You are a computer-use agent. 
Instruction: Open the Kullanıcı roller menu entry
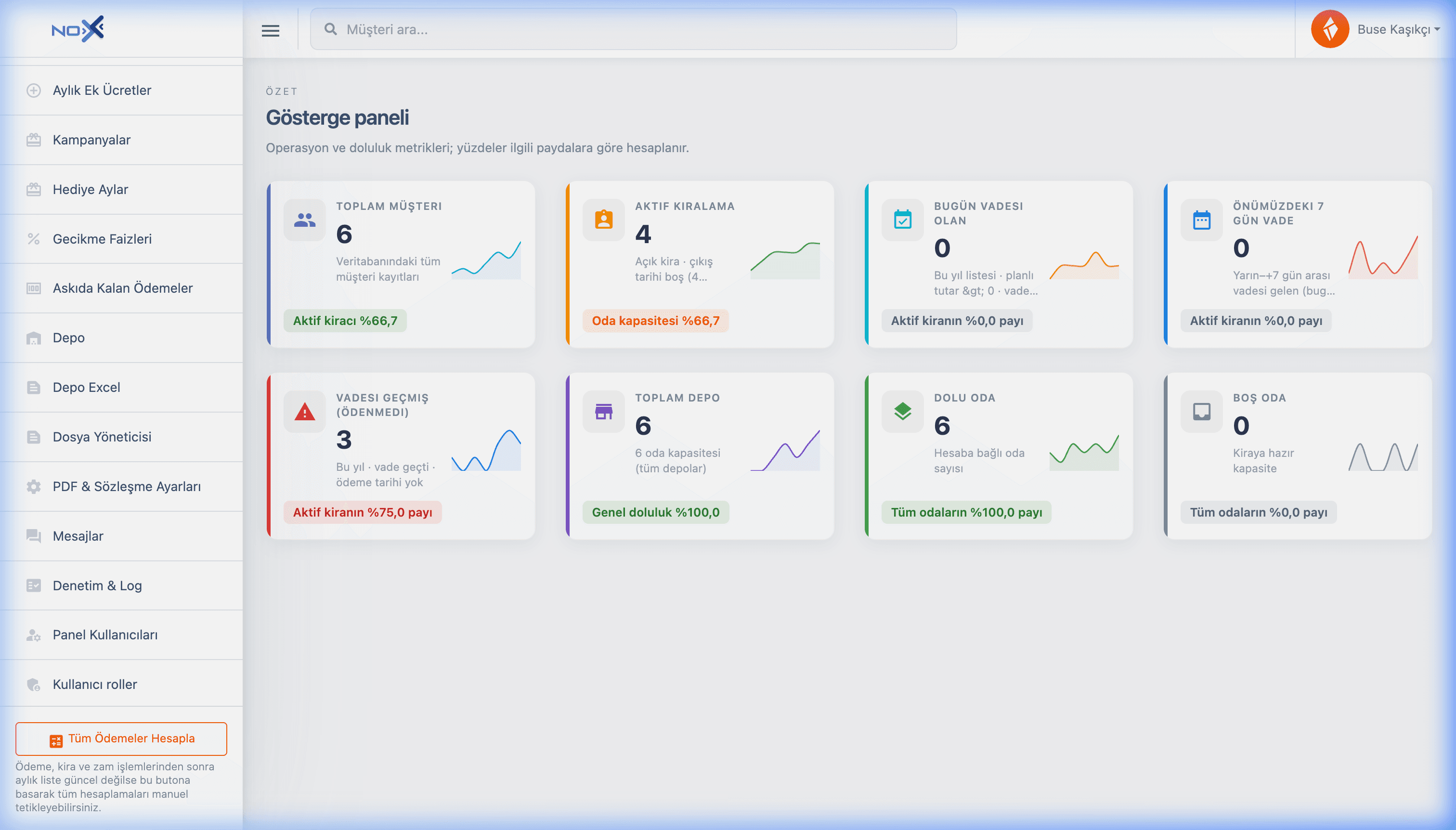[121, 684]
